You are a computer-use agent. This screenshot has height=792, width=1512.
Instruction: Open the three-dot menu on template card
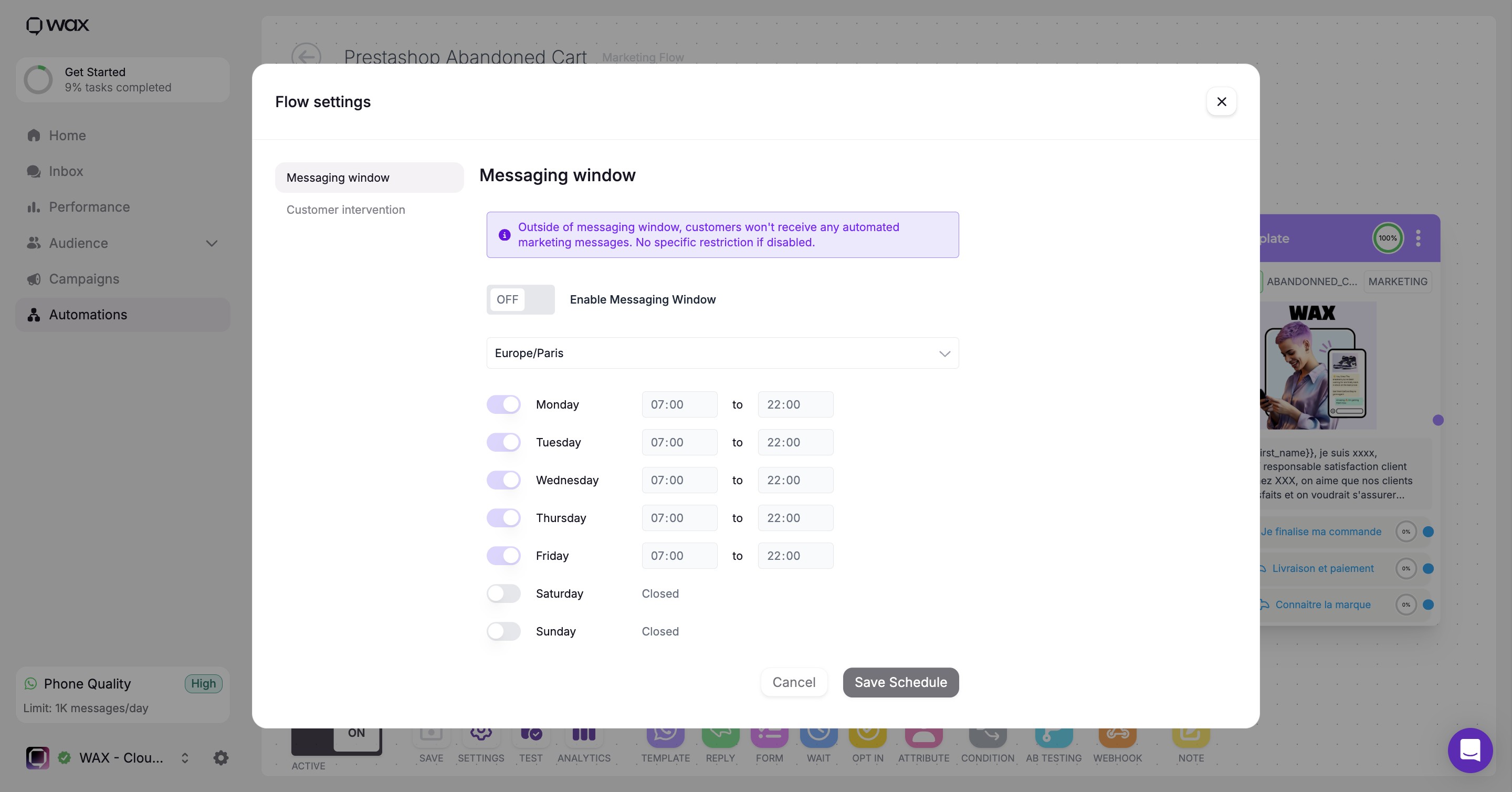(x=1418, y=238)
